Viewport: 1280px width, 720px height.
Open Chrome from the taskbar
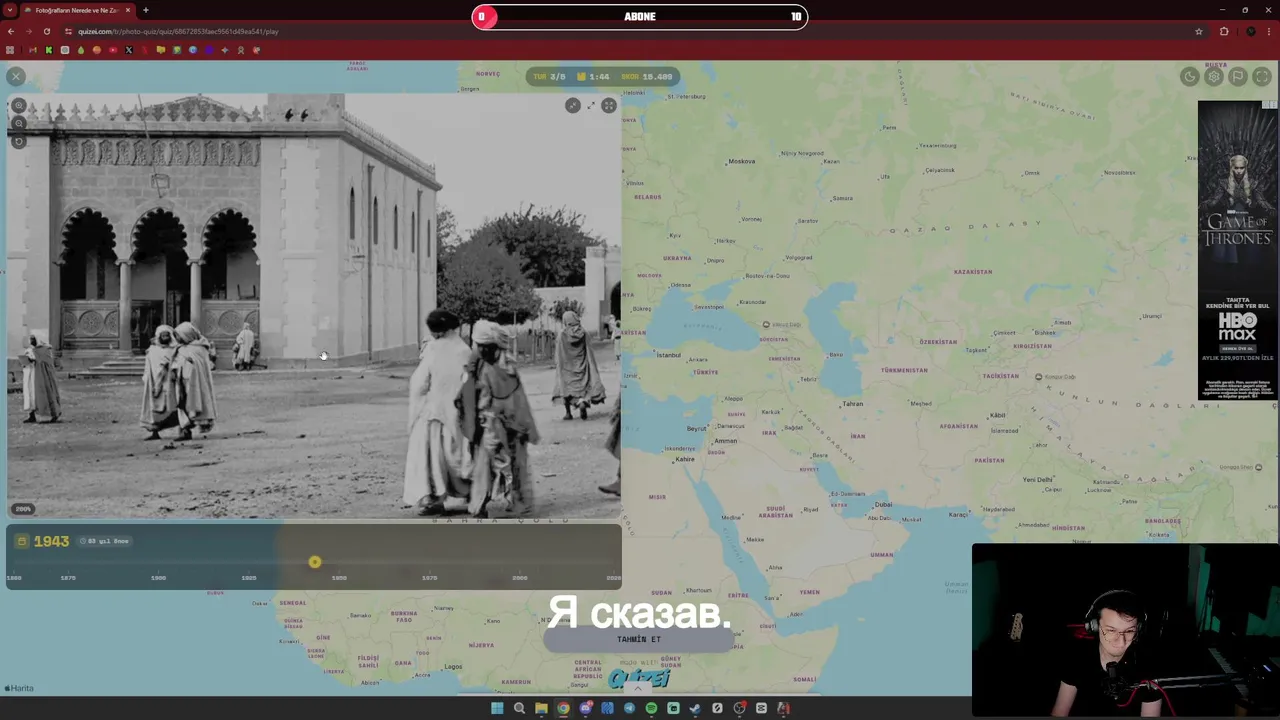pyautogui.click(x=563, y=708)
